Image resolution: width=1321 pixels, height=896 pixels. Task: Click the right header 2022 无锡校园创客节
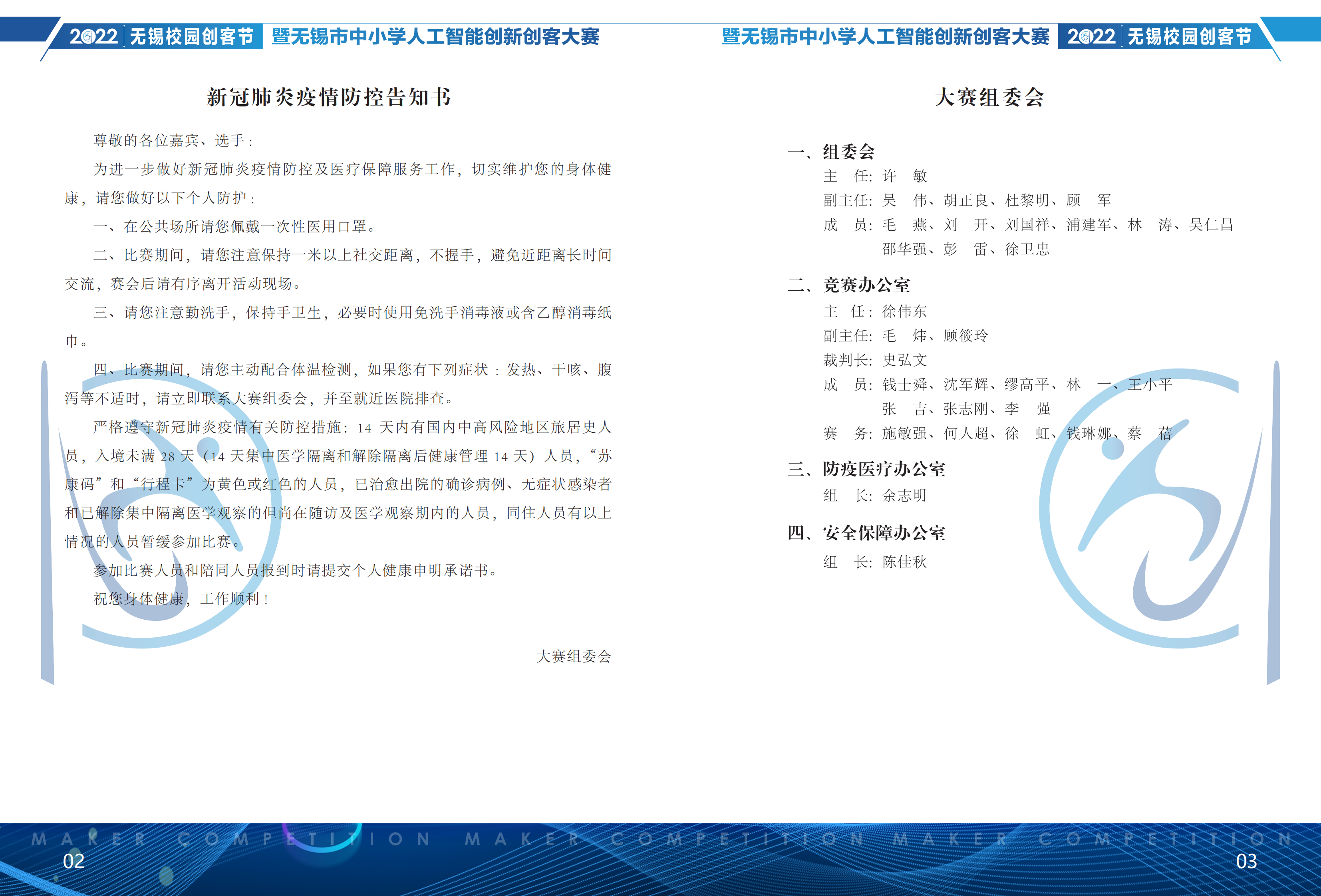1159,36
